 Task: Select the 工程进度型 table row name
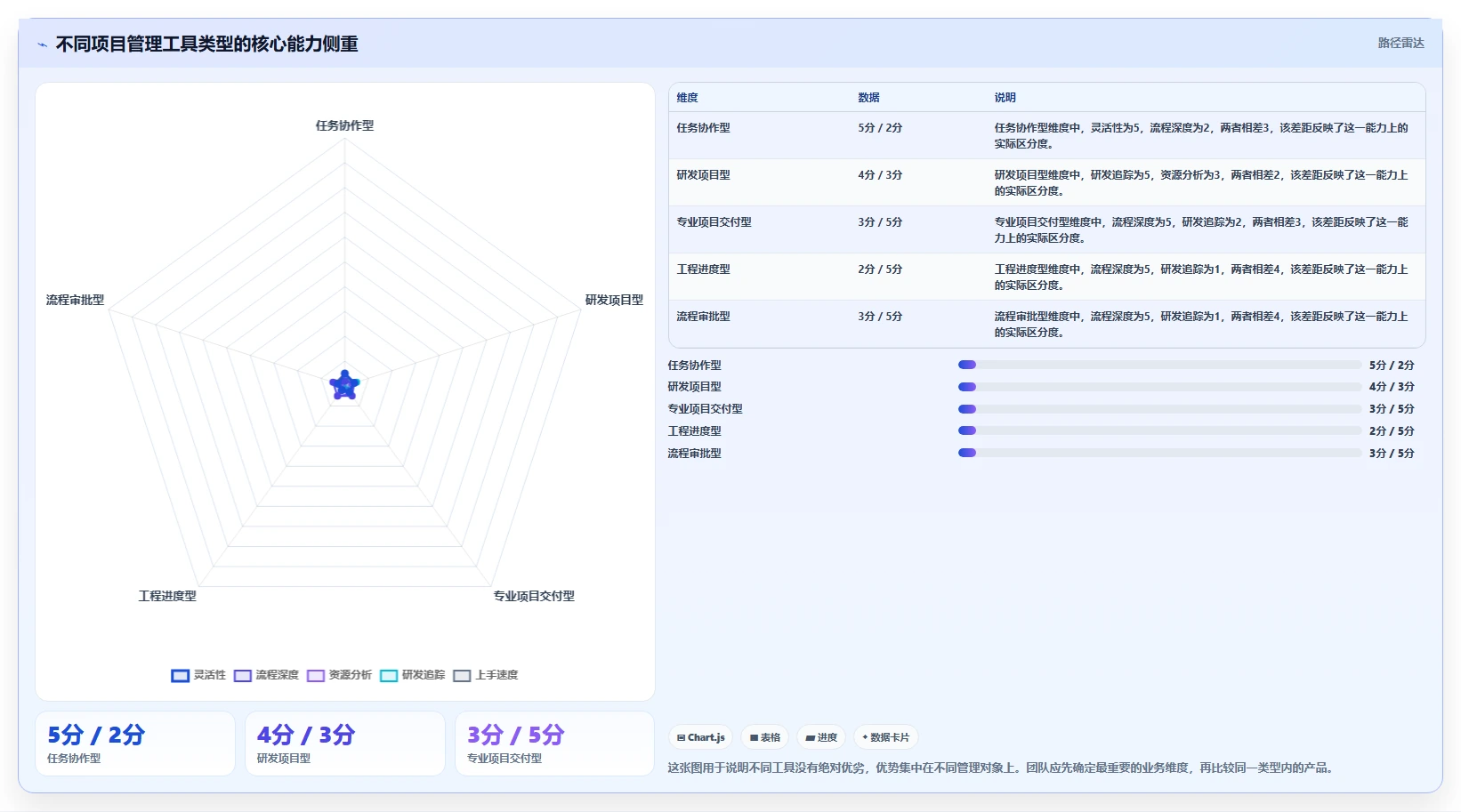click(703, 269)
